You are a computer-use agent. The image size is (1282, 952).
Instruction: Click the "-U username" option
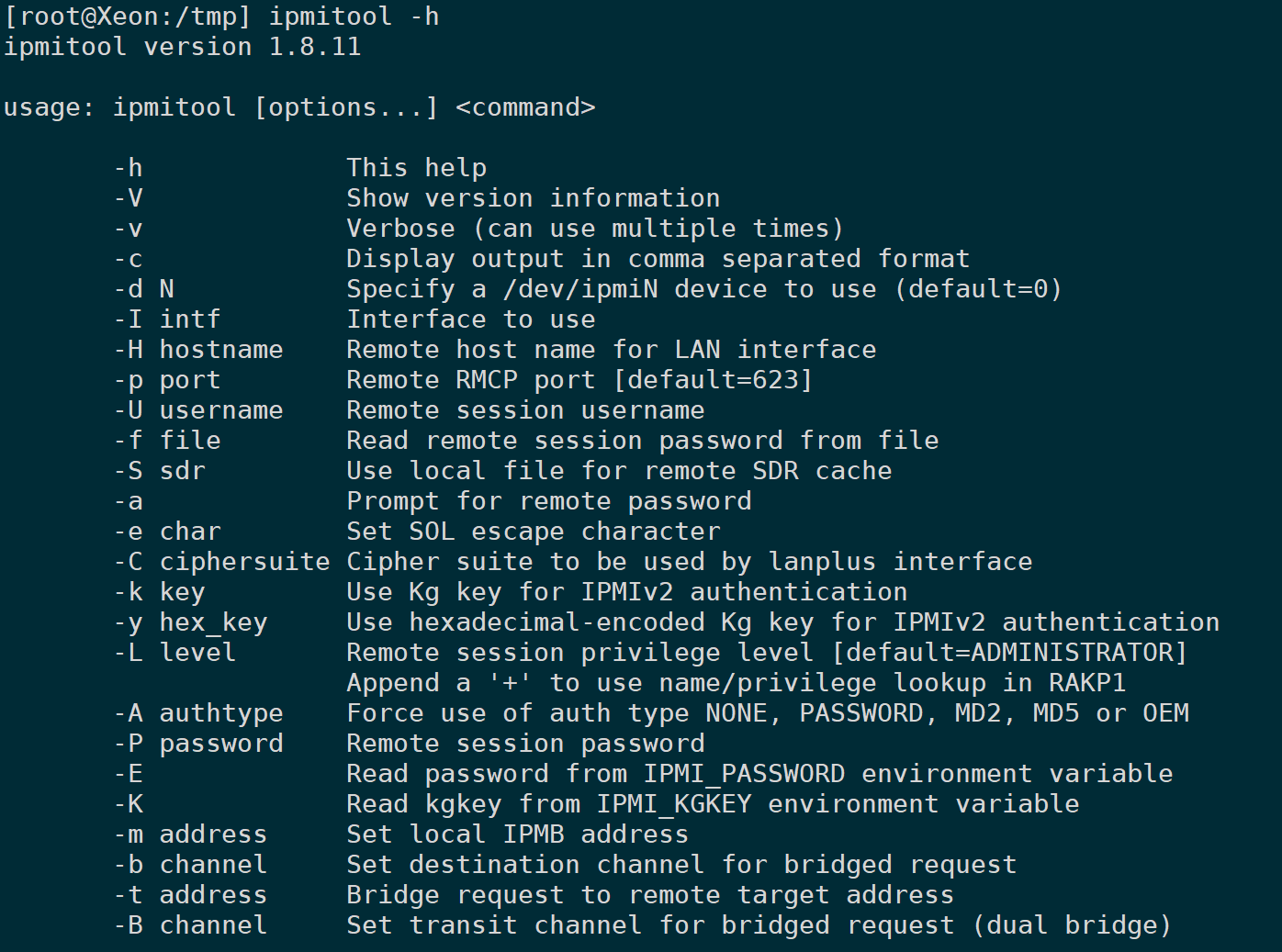tap(198, 410)
